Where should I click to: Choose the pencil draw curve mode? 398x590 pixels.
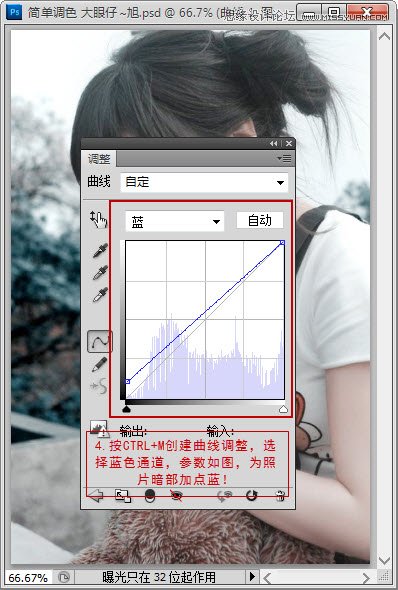click(x=99, y=364)
